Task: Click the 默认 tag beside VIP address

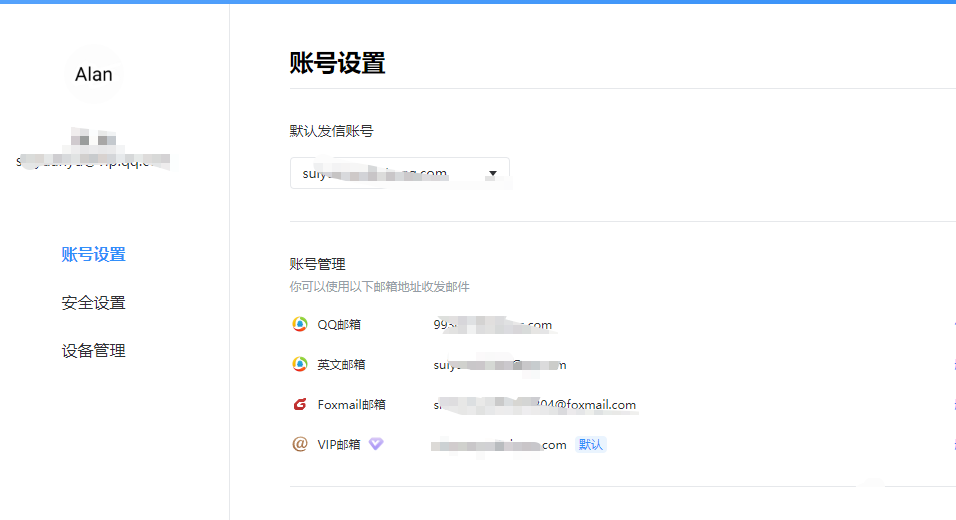Action: [590, 445]
